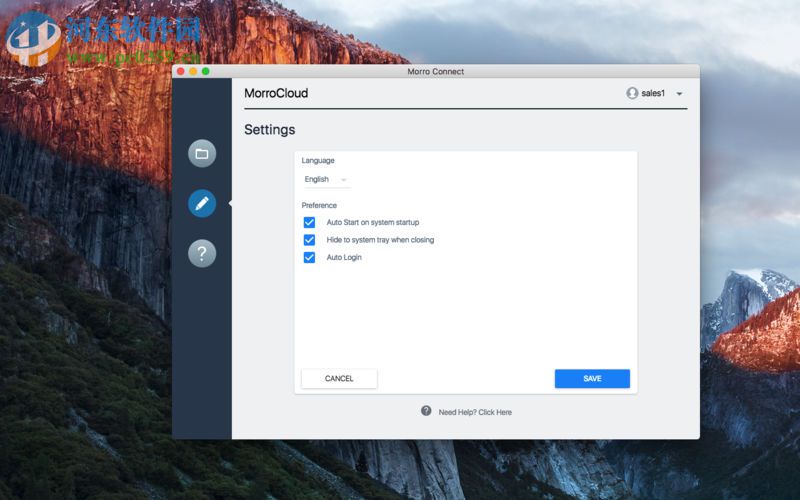Maximize the window with green button
The image size is (800, 500).
(206, 71)
